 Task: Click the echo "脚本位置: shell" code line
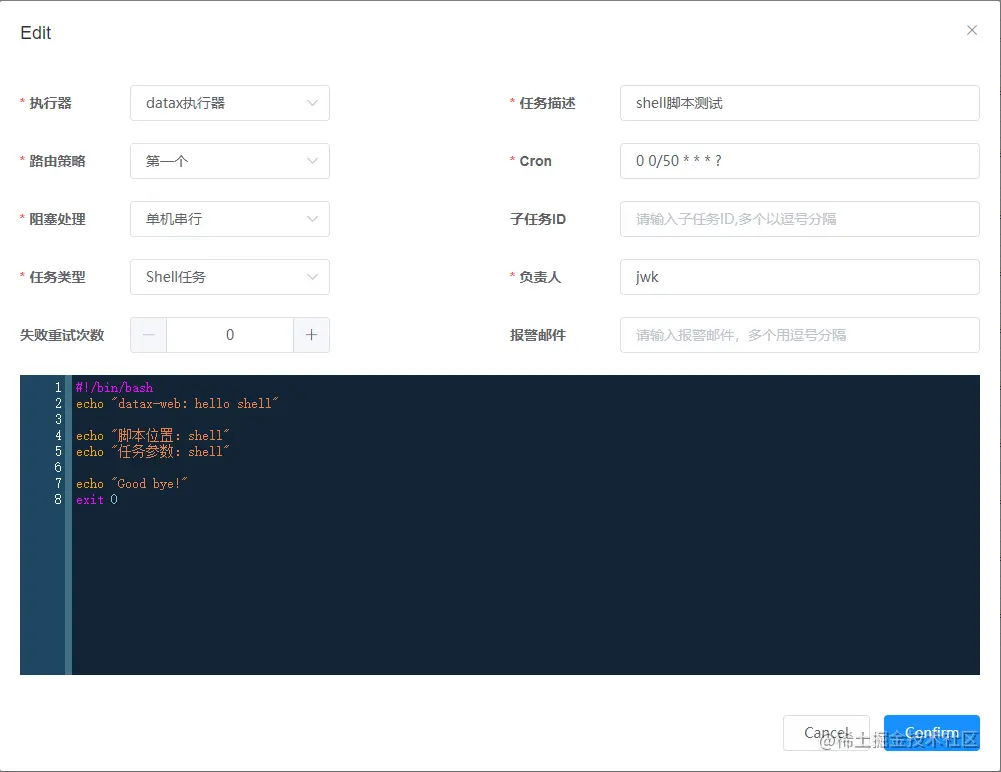pos(153,435)
